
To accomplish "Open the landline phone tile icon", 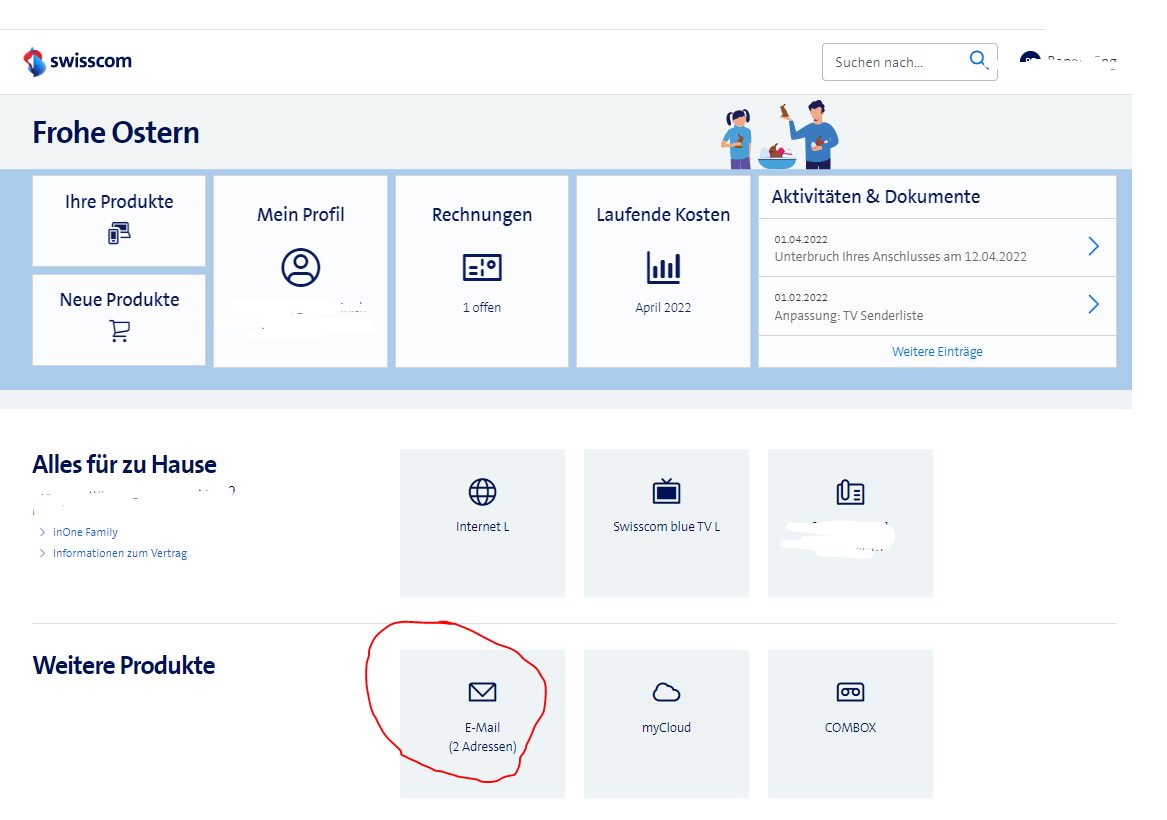I will pyautogui.click(x=850, y=492).
